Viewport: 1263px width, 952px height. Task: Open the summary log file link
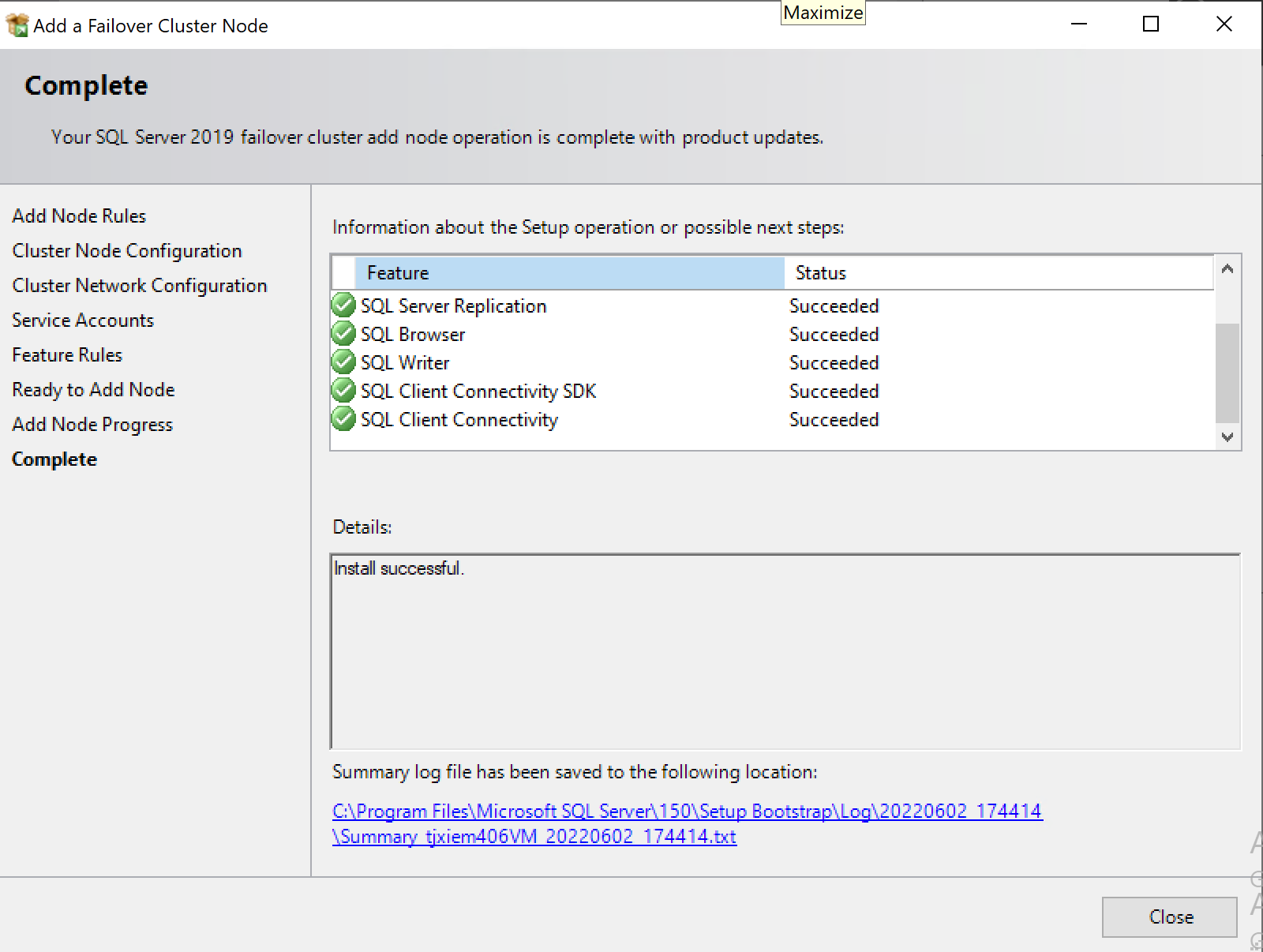pos(687,811)
